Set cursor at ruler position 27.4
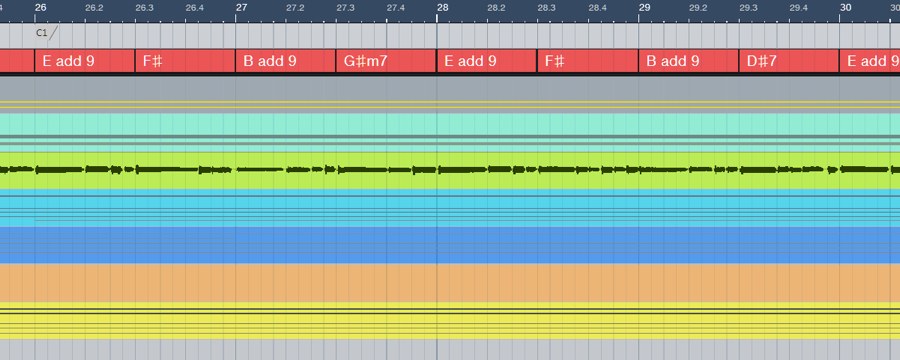The width and height of the screenshot is (900, 360). 395,7
